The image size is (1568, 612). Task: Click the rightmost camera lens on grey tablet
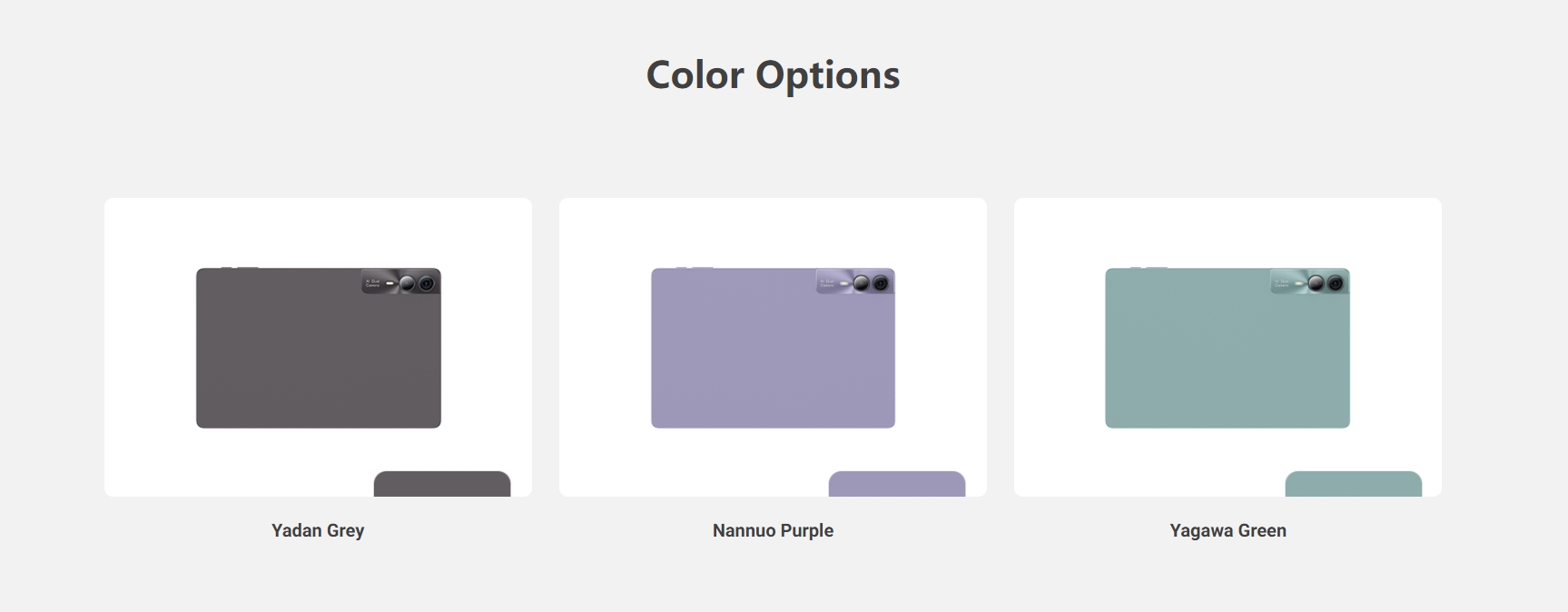click(x=427, y=283)
